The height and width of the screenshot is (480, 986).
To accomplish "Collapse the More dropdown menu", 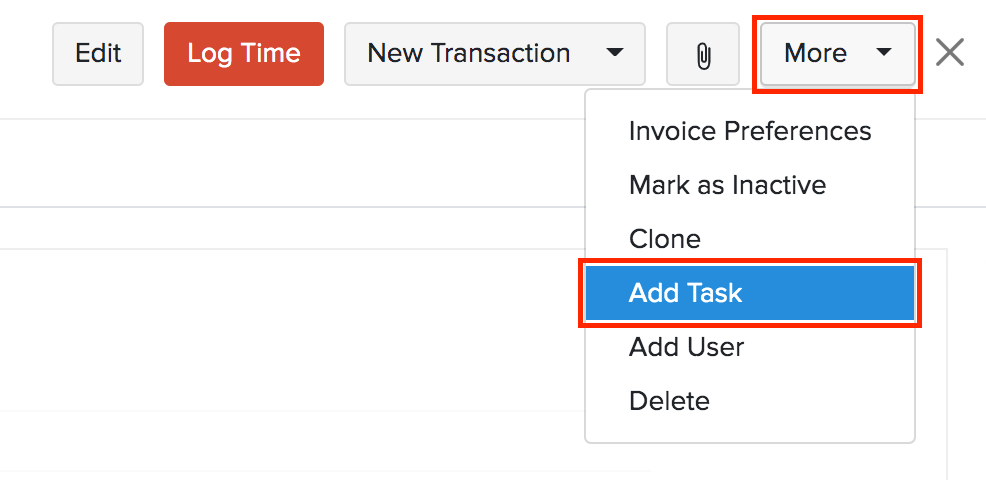I will coord(837,53).
